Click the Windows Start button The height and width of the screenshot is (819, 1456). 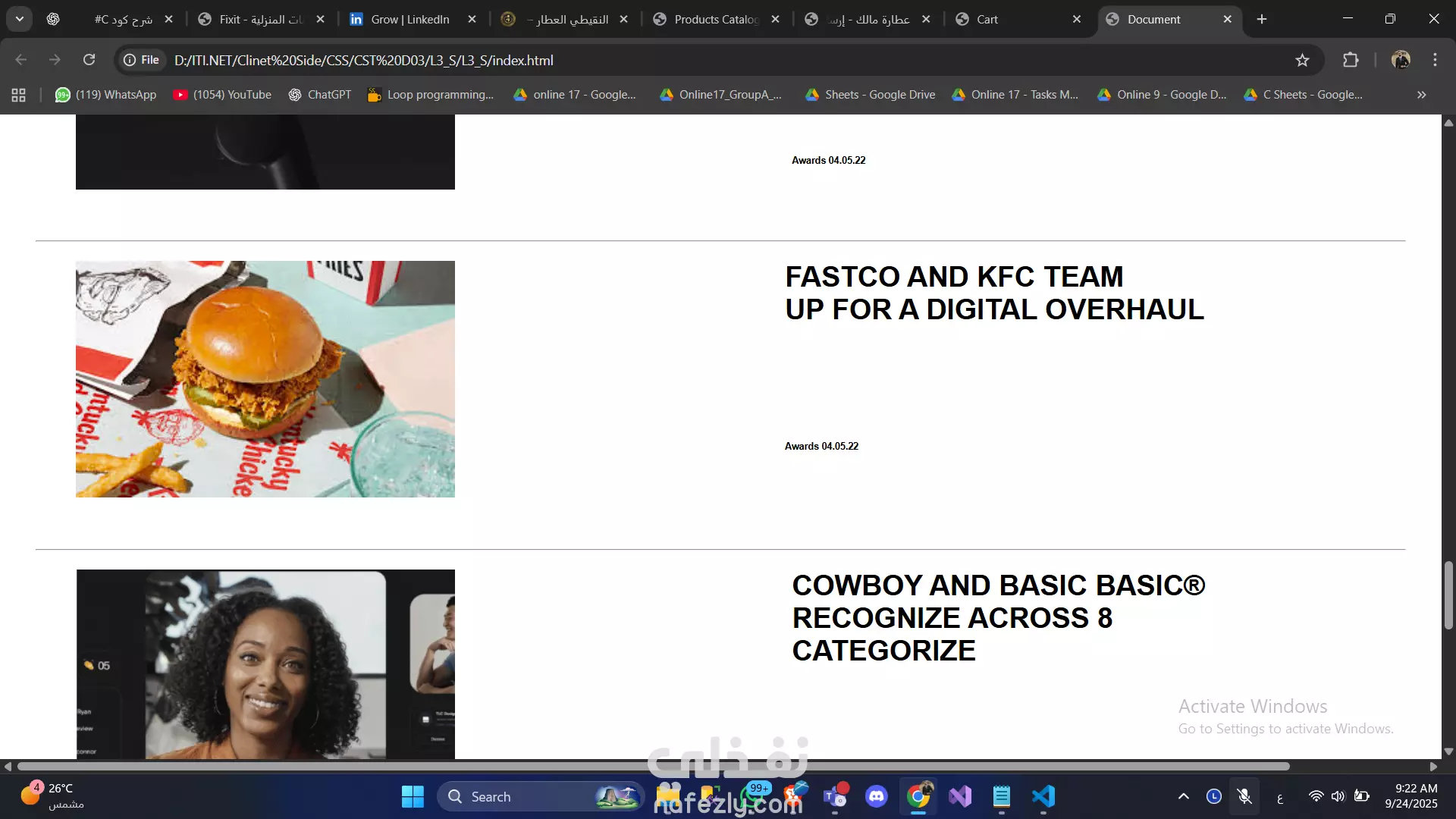(413, 796)
